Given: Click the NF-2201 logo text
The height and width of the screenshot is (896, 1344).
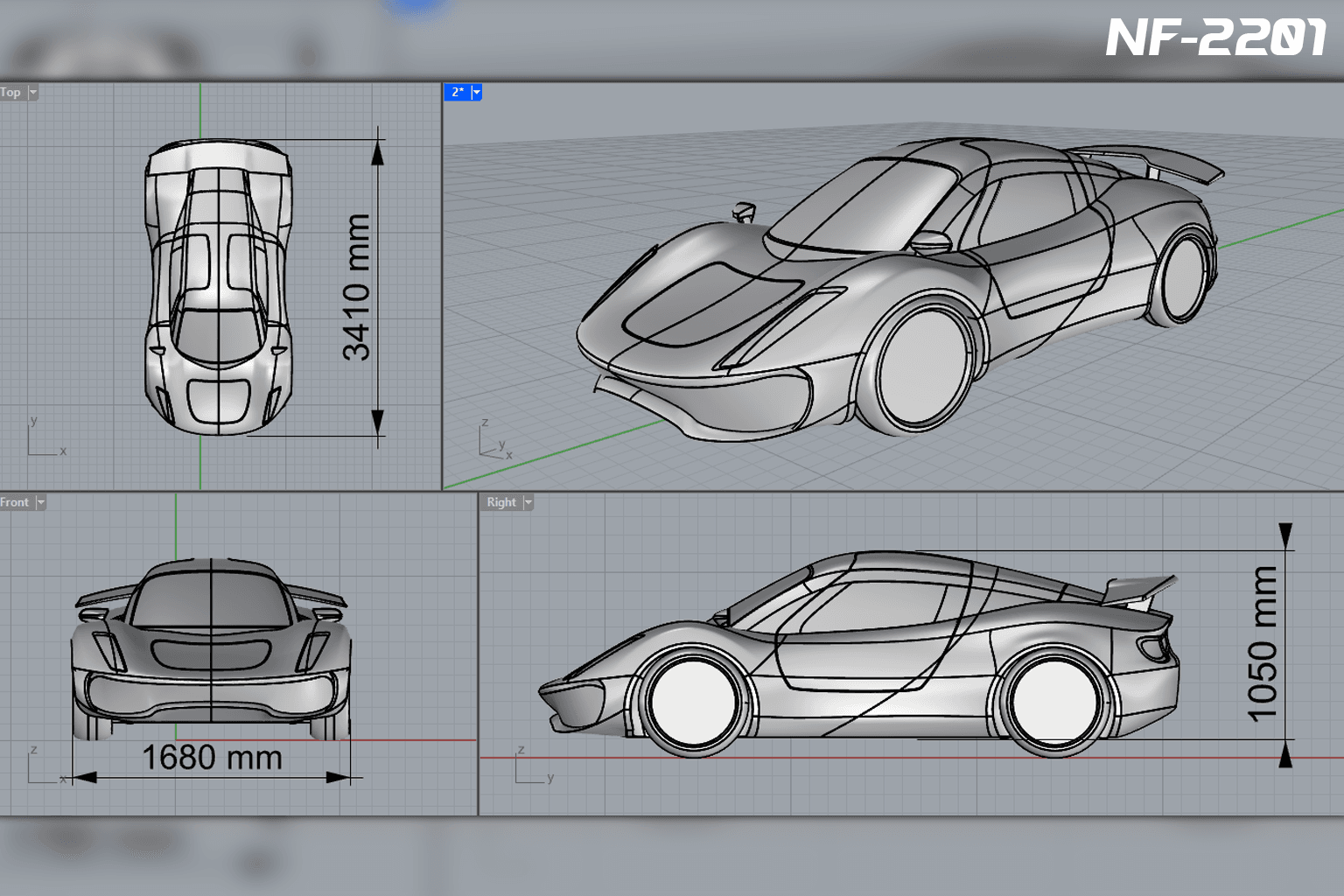Looking at the screenshot, I should click(1216, 38).
